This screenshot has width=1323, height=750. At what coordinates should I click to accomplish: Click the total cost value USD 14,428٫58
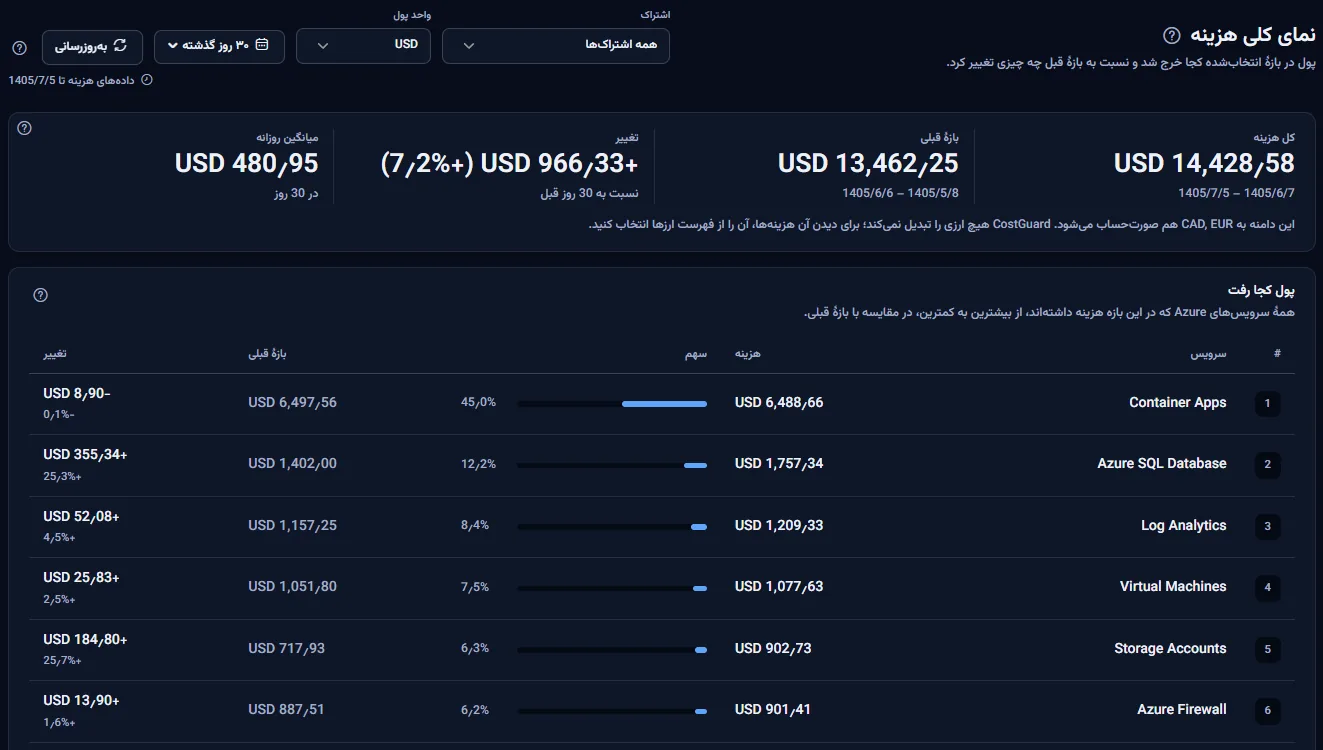click(x=1204, y=163)
